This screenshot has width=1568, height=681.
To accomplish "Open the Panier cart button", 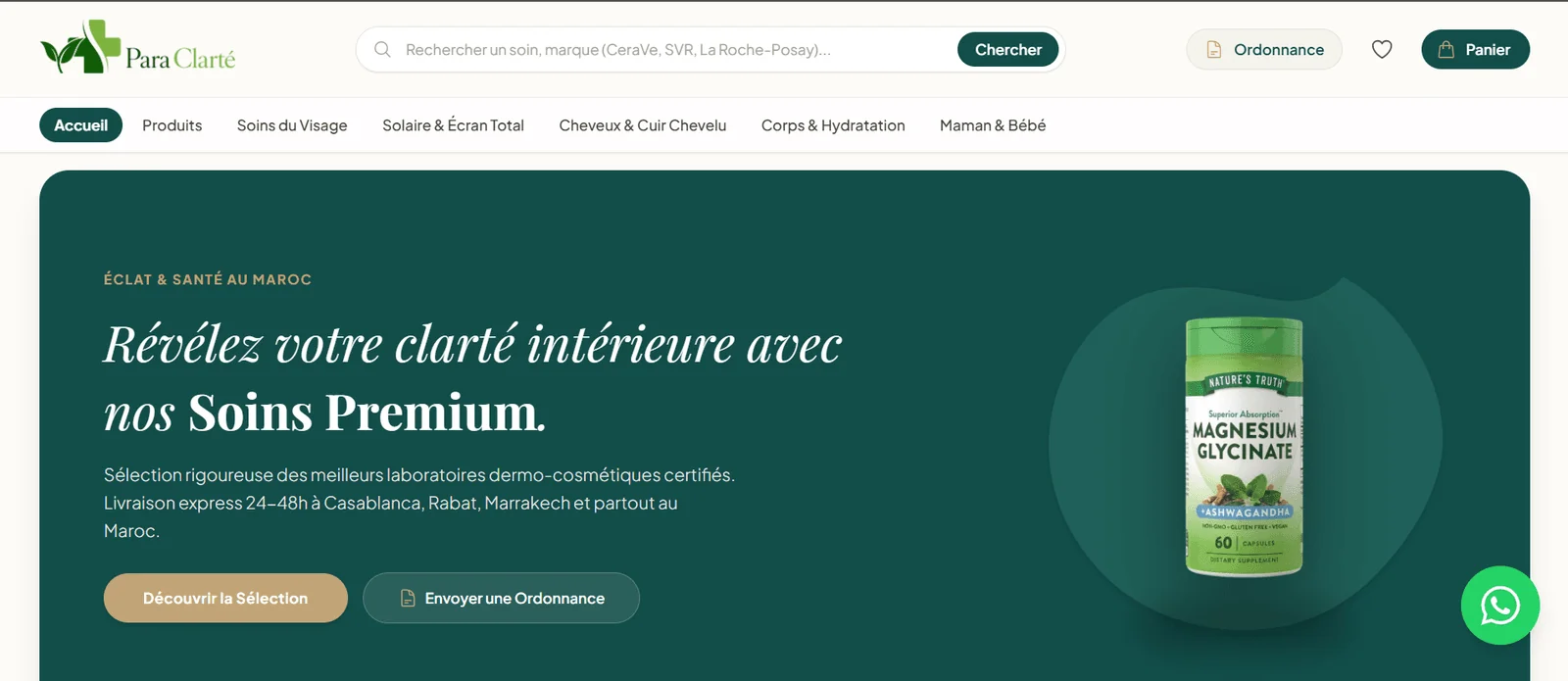I will (x=1475, y=49).
